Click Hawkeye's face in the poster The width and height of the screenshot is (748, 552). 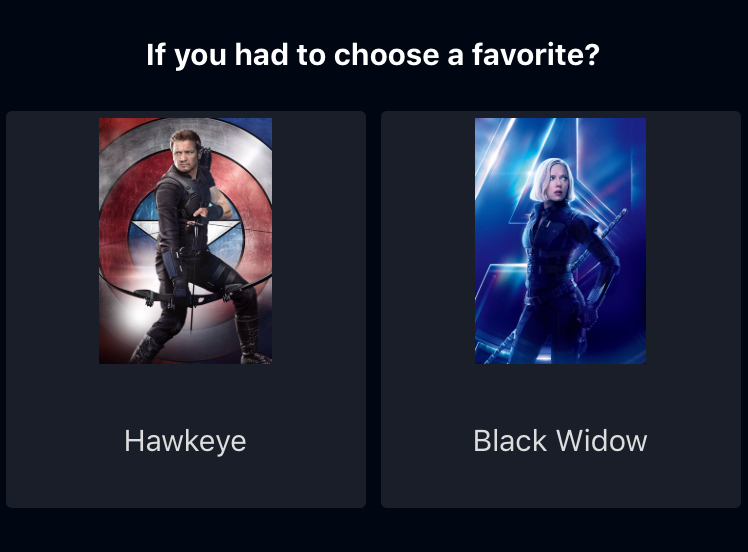[x=185, y=152]
